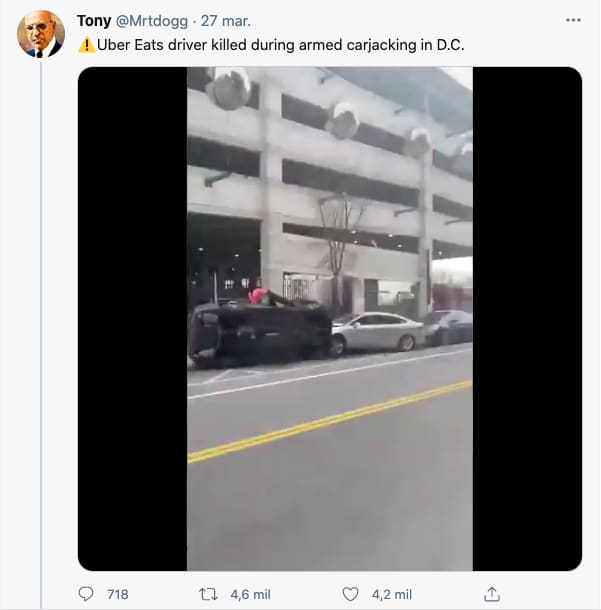Like the tweet with the heart icon
Image resolution: width=601 pixels, height=610 pixels.
350,594
